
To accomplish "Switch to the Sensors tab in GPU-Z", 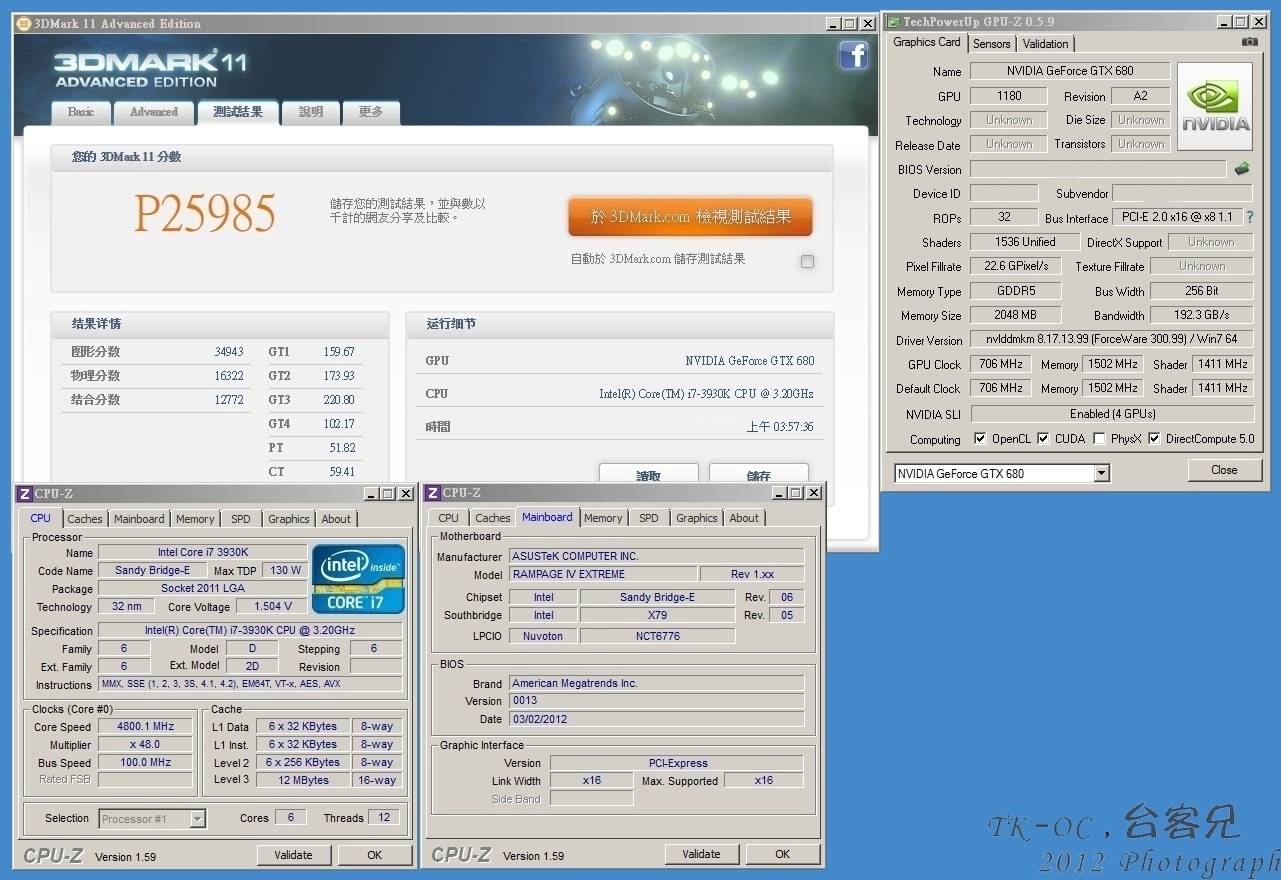I will coord(991,44).
